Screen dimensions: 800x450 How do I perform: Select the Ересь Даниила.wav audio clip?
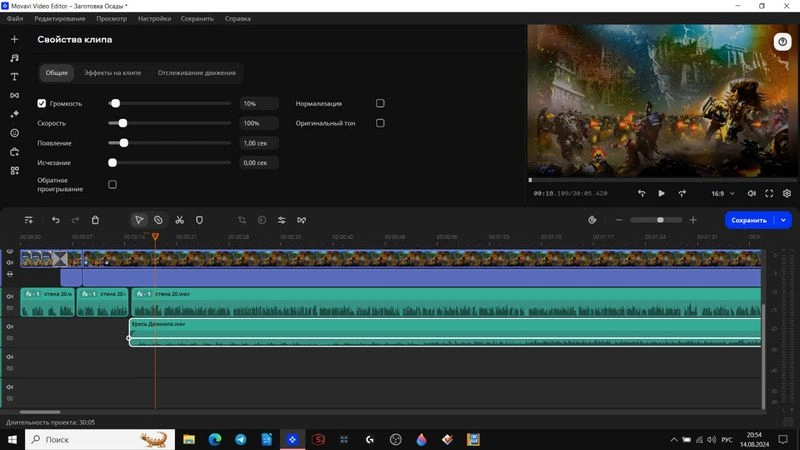[445, 332]
